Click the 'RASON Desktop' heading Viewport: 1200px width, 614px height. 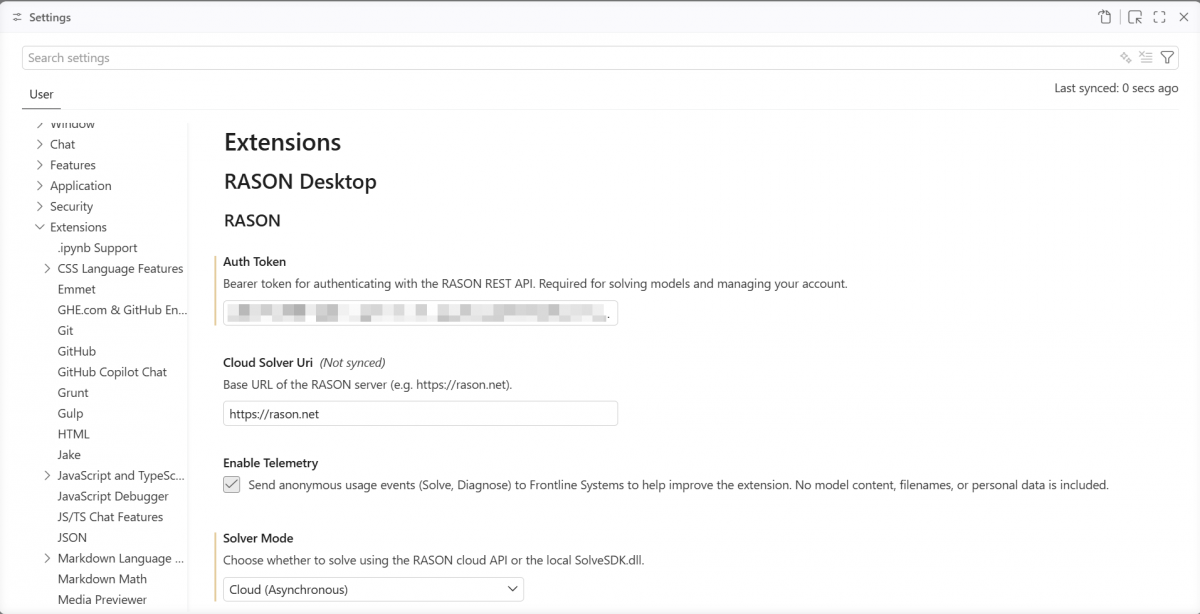(x=300, y=182)
